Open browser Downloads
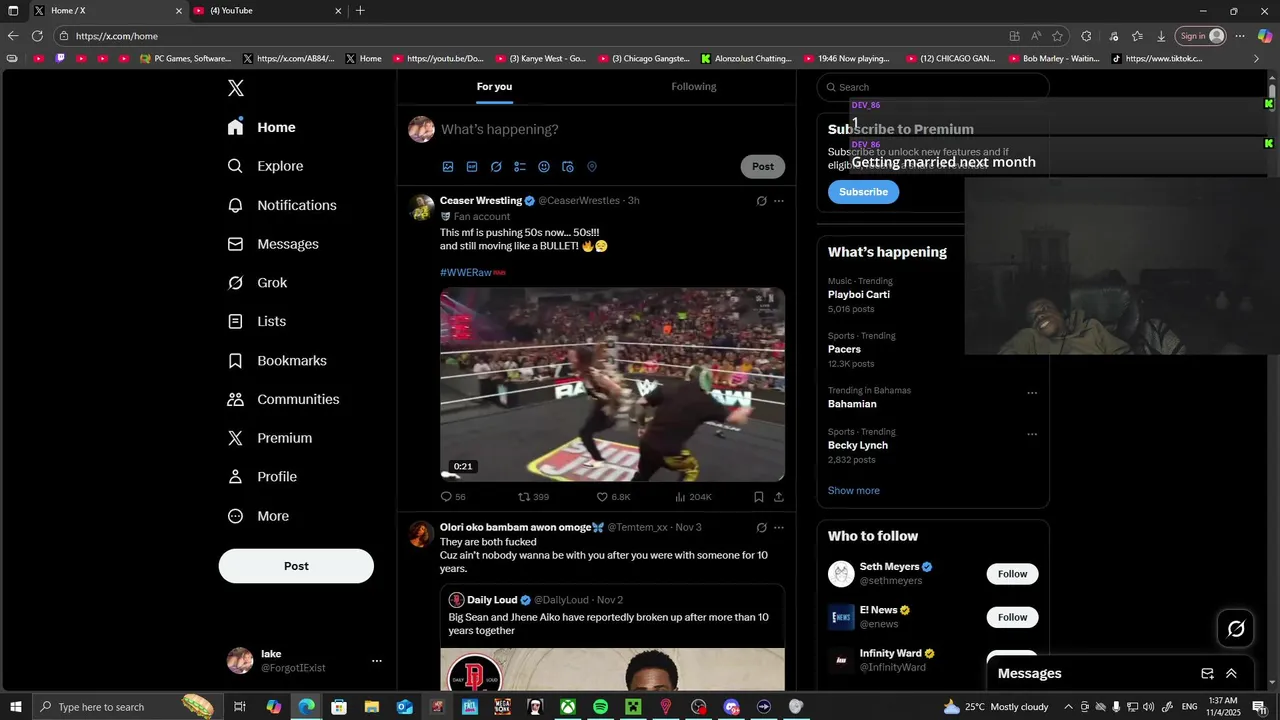This screenshot has height=720, width=1280. pyautogui.click(x=1161, y=36)
